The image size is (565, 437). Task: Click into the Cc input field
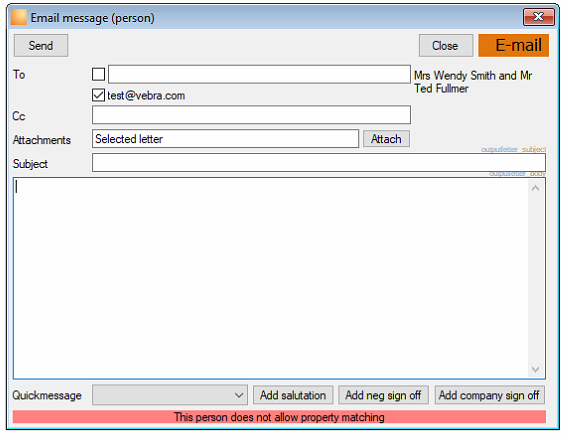click(x=251, y=115)
